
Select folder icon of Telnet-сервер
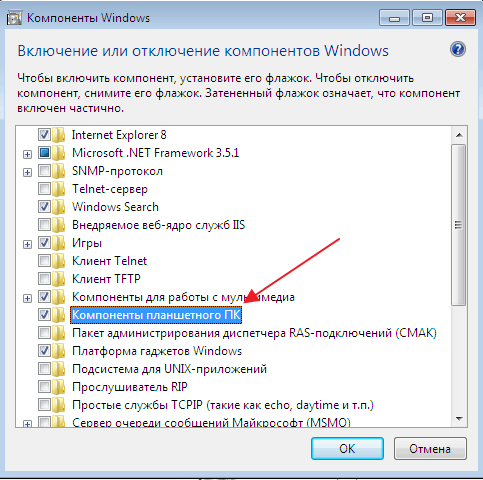[59, 189]
